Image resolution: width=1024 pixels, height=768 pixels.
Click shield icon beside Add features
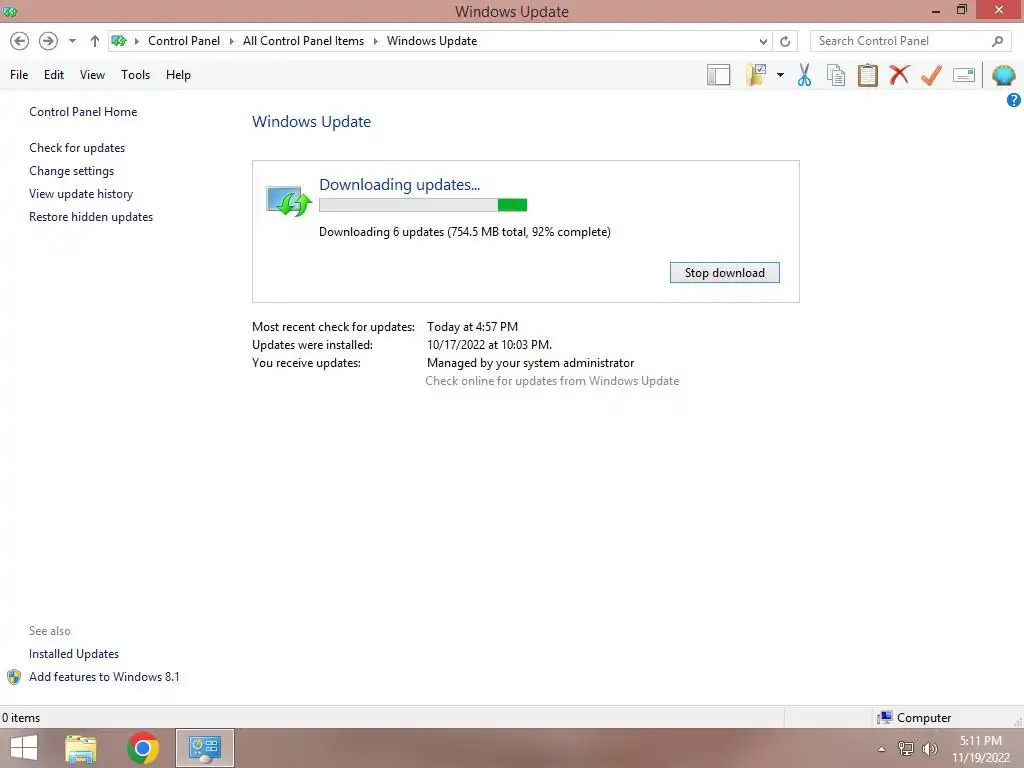coord(14,677)
